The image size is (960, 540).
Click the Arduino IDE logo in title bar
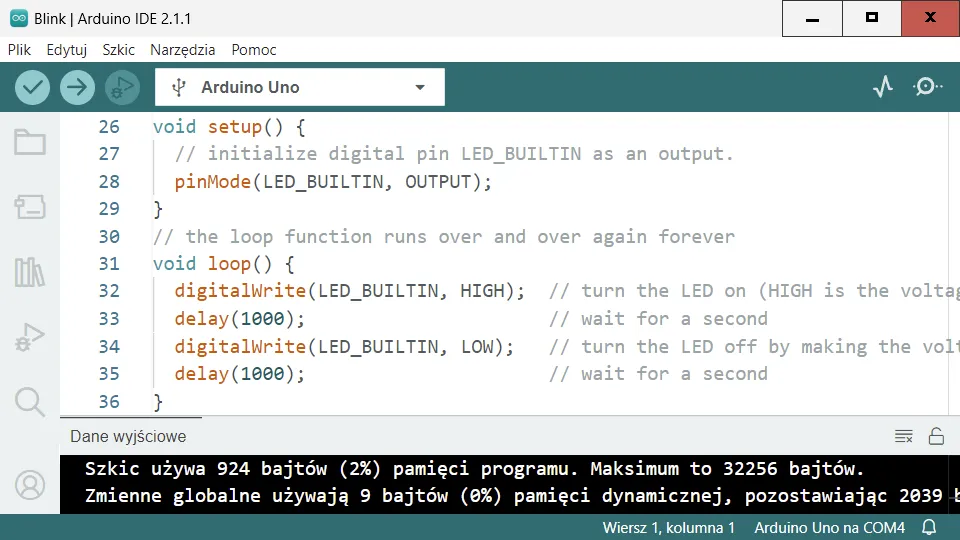19,18
